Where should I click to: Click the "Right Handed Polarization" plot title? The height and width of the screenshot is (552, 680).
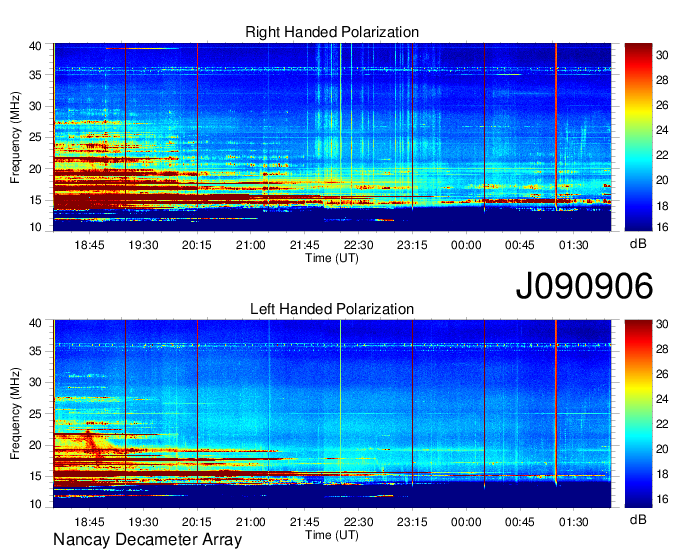[x=332, y=32]
